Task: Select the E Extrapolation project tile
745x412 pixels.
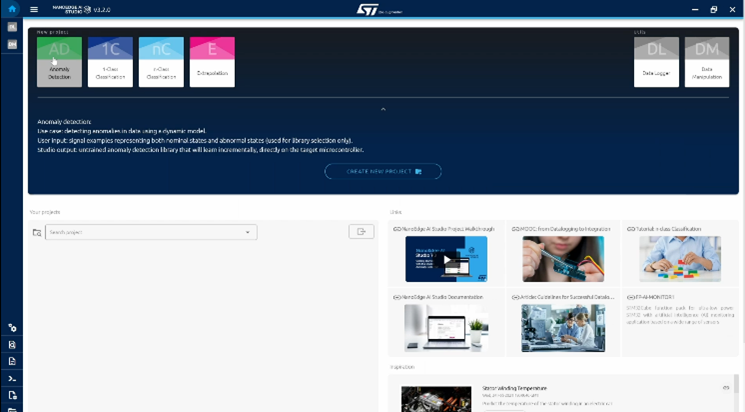Action: [x=212, y=62]
